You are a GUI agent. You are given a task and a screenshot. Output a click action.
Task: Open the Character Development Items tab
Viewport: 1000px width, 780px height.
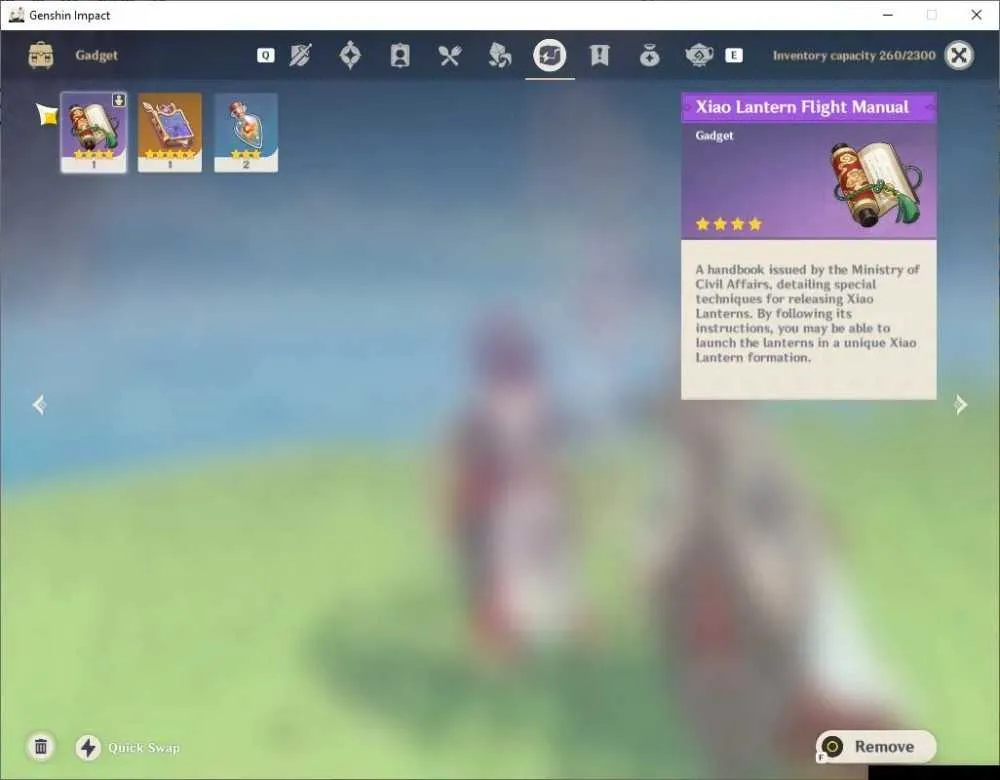400,55
